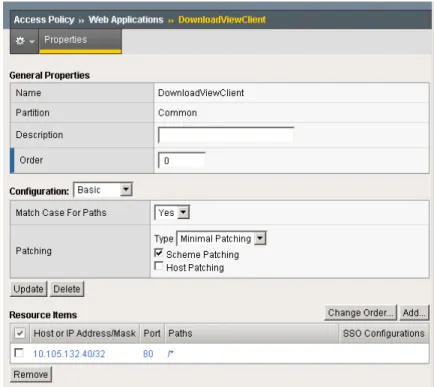Click the Patching row label

coord(34,251)
